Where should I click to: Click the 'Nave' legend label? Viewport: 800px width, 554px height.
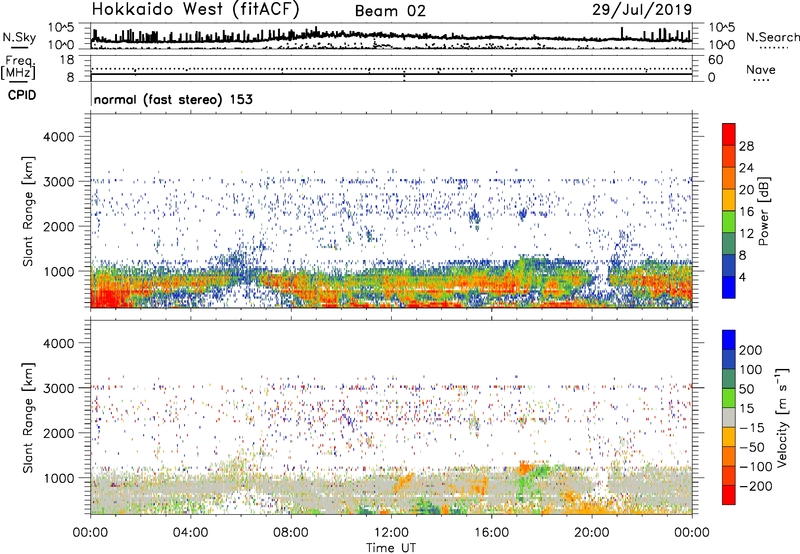point(761,69)
